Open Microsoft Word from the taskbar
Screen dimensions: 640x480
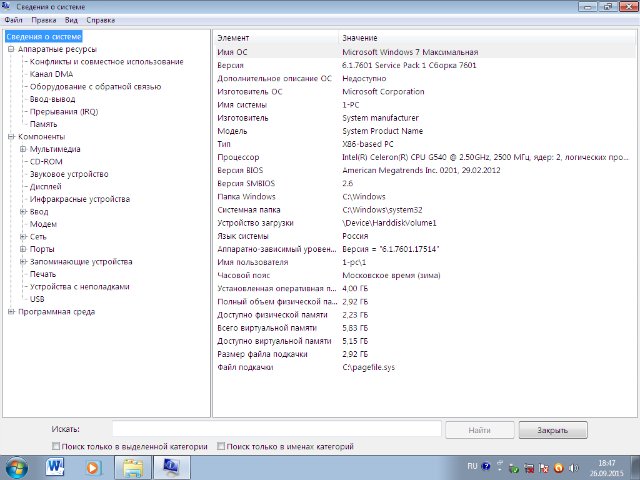coord(54,466)
